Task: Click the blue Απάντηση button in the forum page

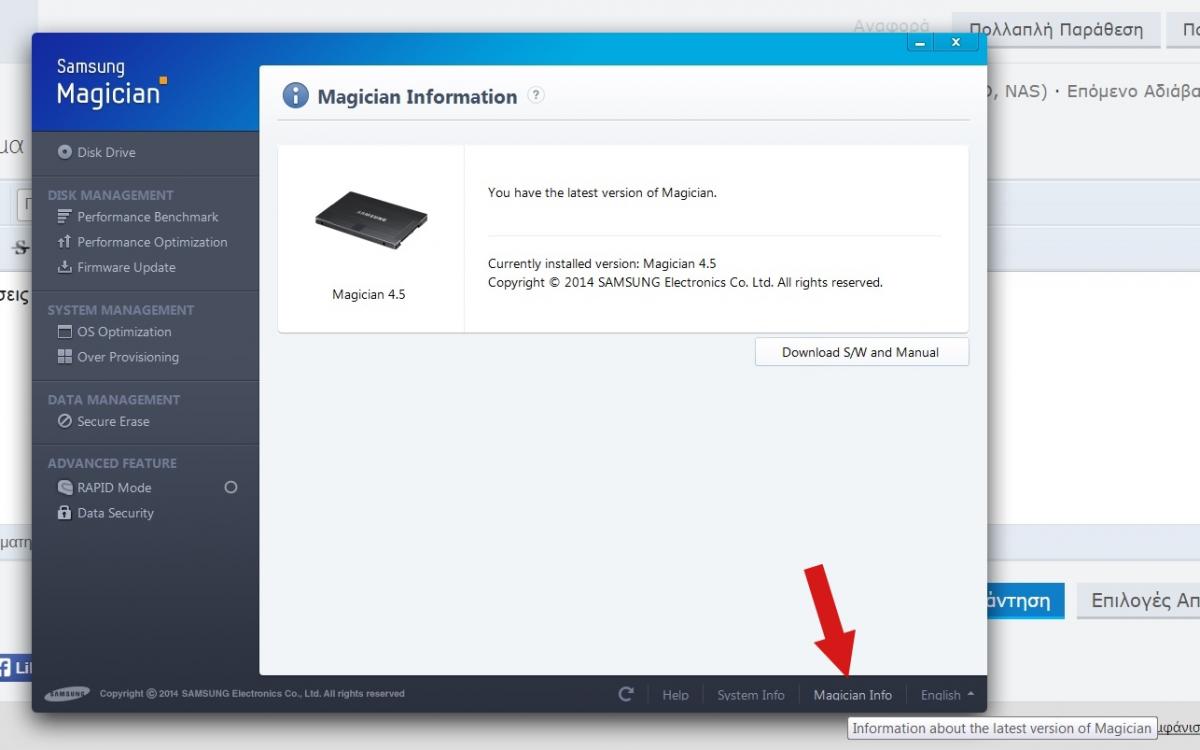Action: pyautogui.click(x=1024, y=601)
